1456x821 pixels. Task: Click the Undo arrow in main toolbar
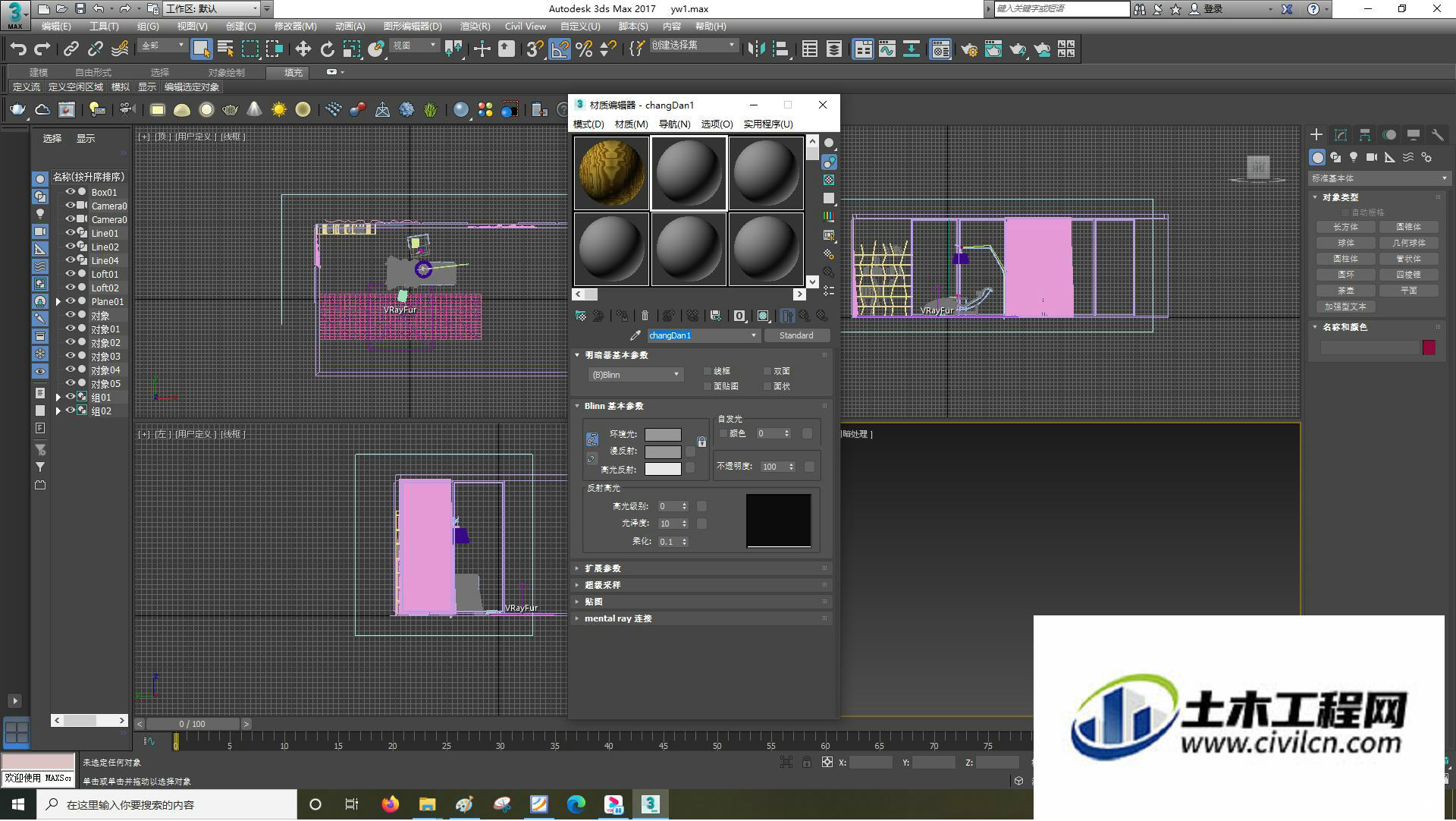(x=18, y=49)
